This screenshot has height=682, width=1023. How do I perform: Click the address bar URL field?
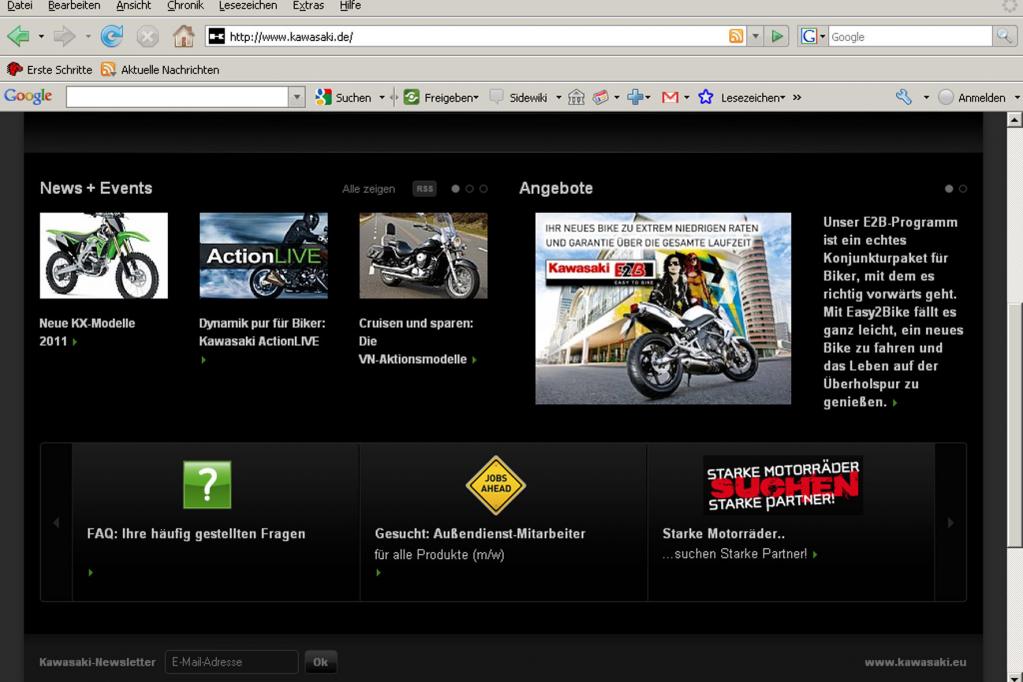tap(476, 37)
